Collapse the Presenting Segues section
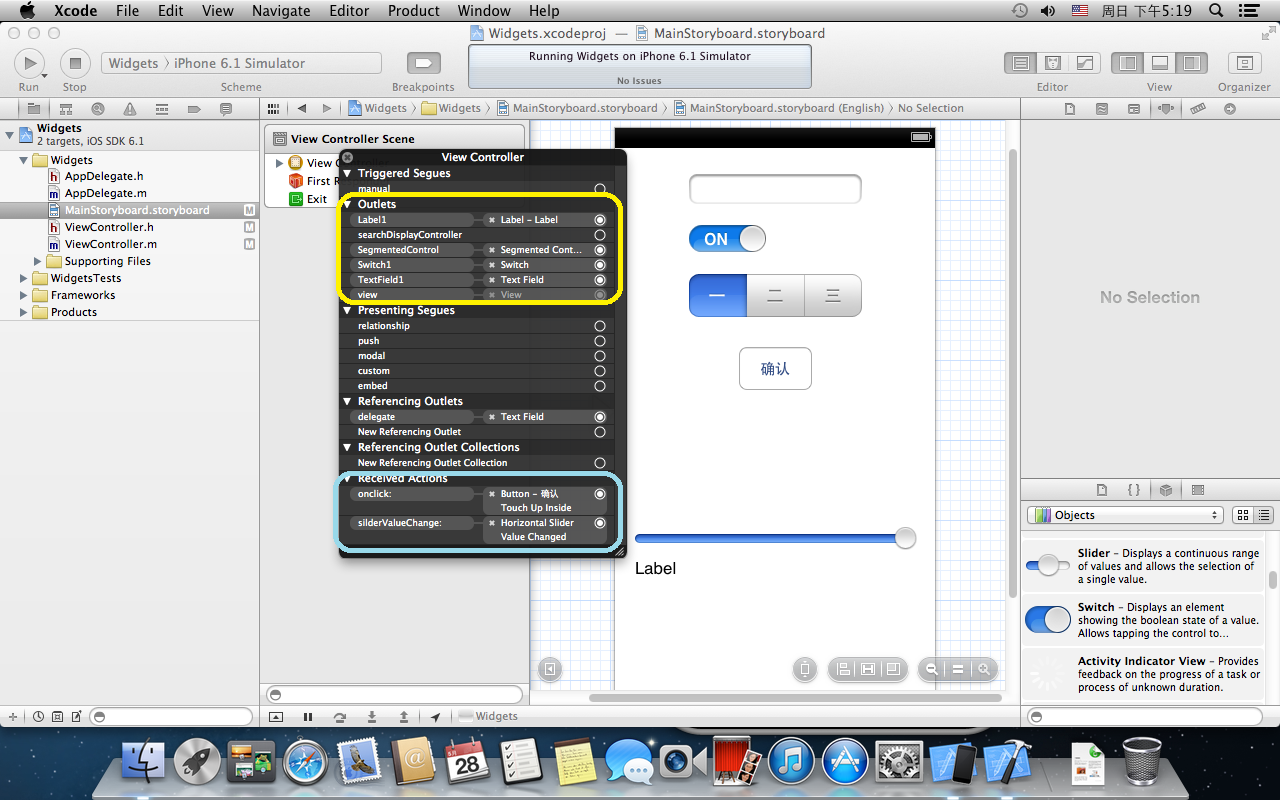Viewport: 1280px width, 800px height. tap(347, 310)
